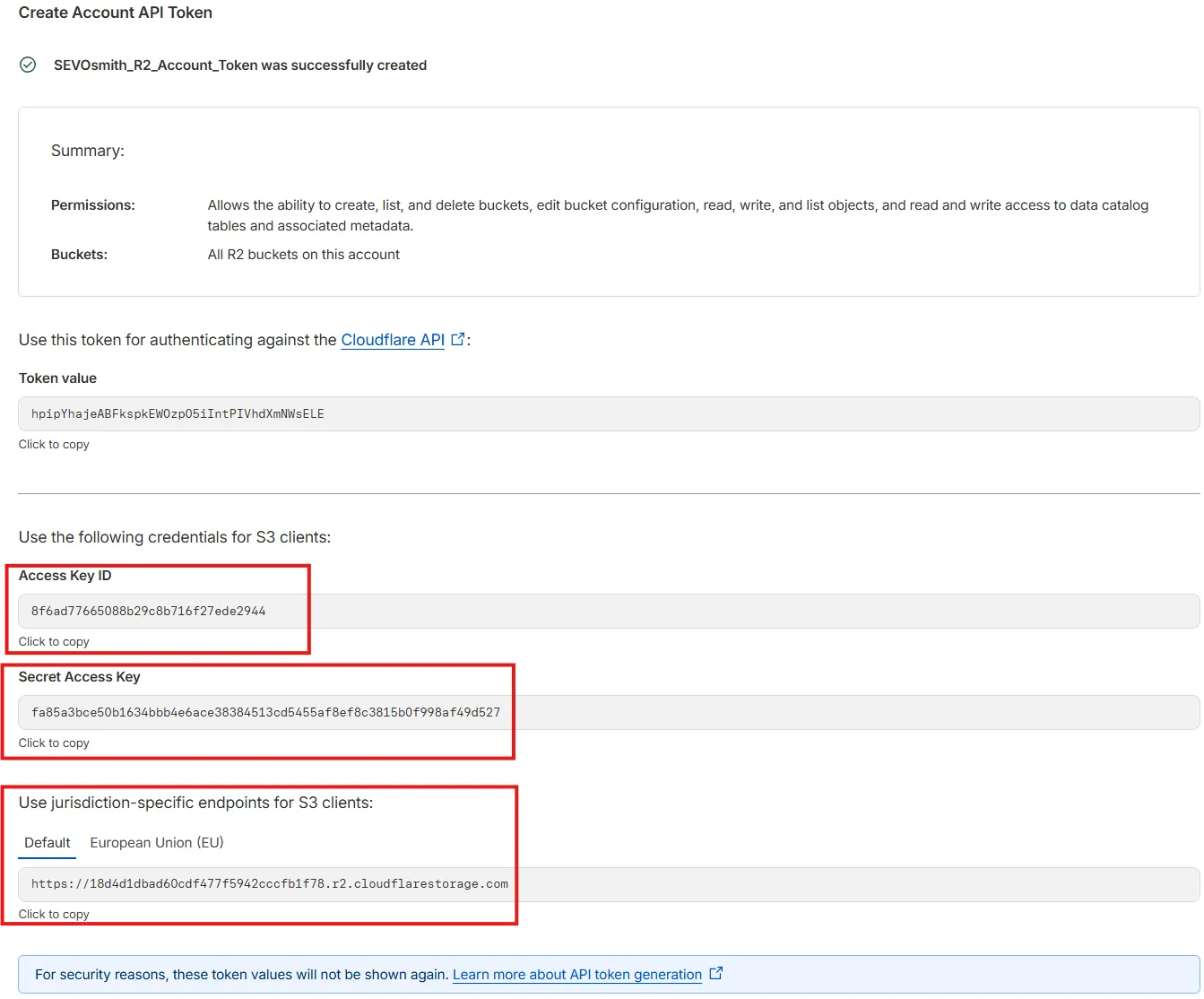Click Use jurisdiction-specific endpoints for S3 clients text

pos(196,803)
